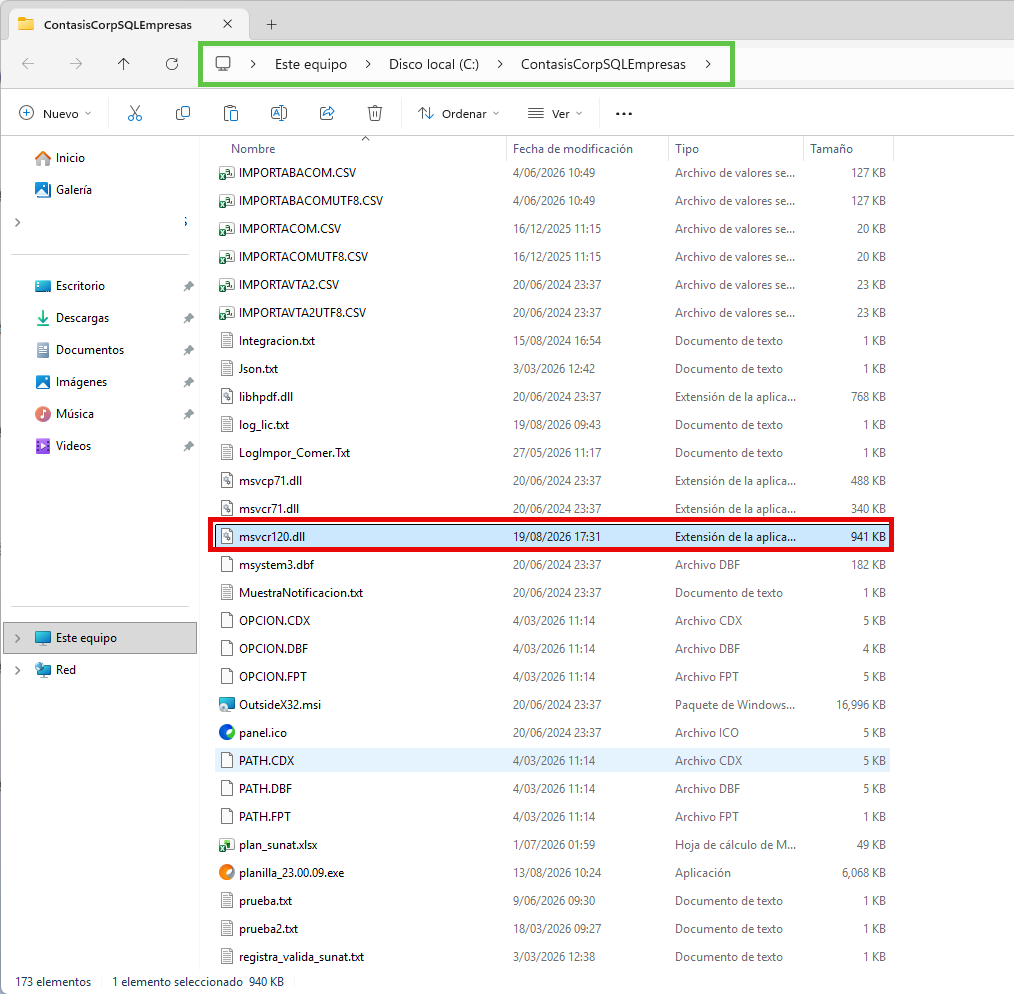Open Documentos in the sidebar

click(x=89, y=350)
